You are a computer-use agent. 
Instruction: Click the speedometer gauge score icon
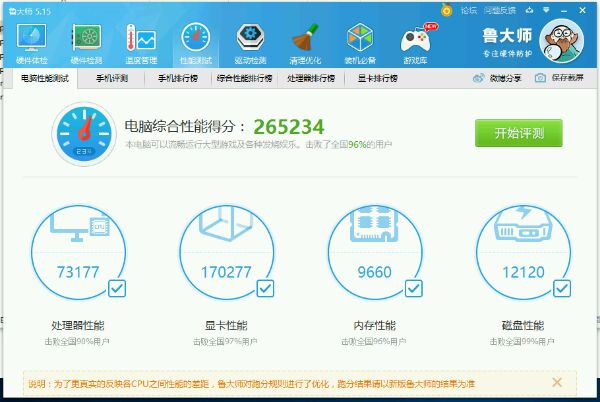tap(84, 134)
